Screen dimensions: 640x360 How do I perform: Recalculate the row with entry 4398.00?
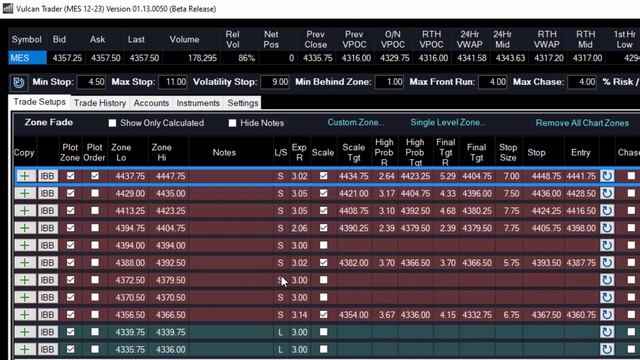click(607, 228)
